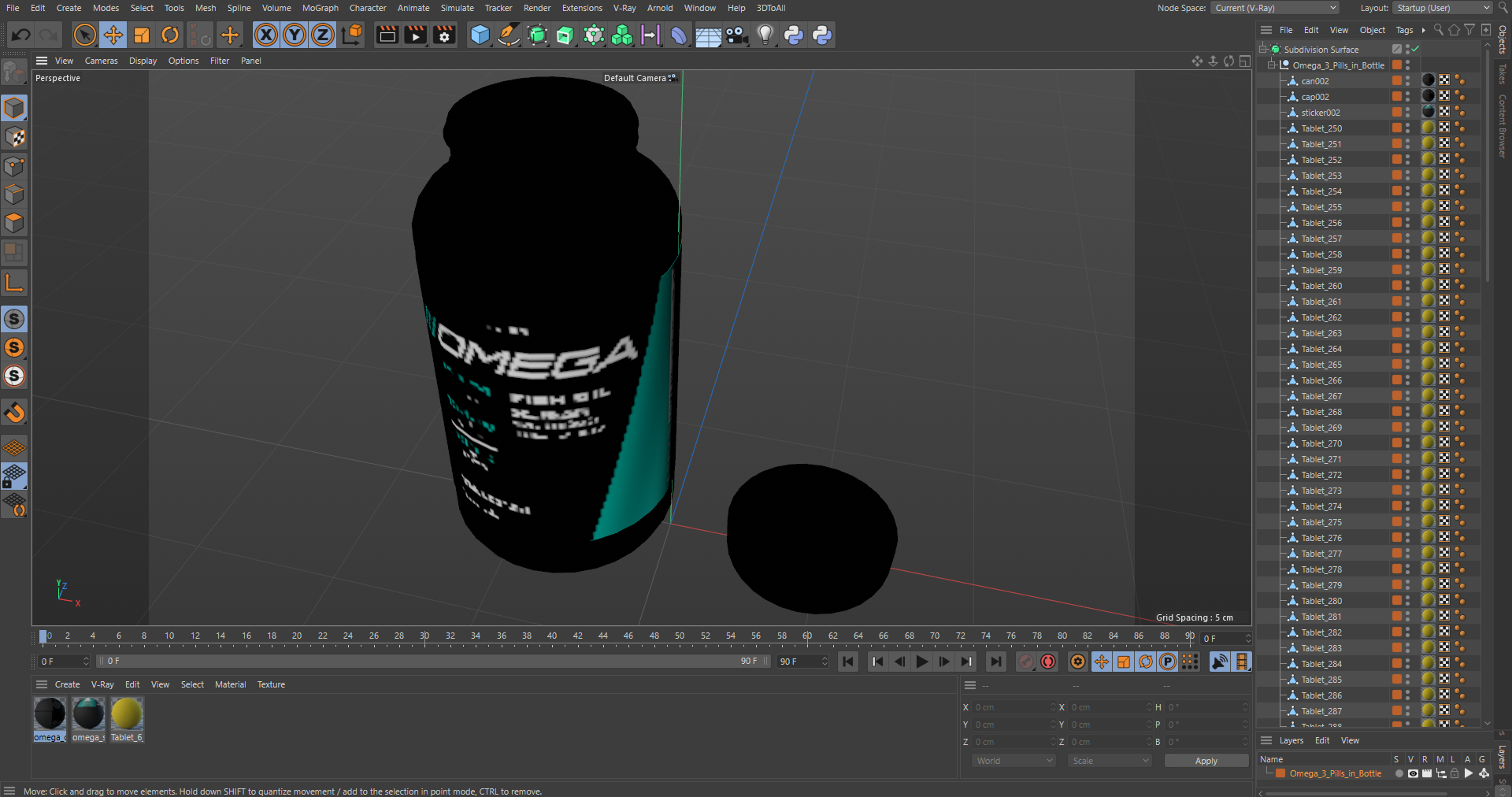Open viewport Cameras menu
The image size is (1512, 797).
coord(102,61)
